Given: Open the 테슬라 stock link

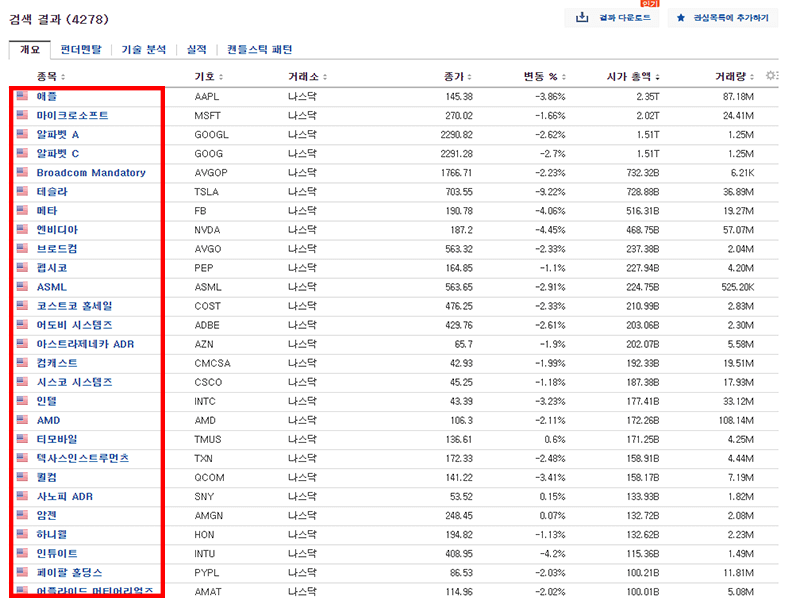Looking at the screenshot, I should tap(52, 192).
